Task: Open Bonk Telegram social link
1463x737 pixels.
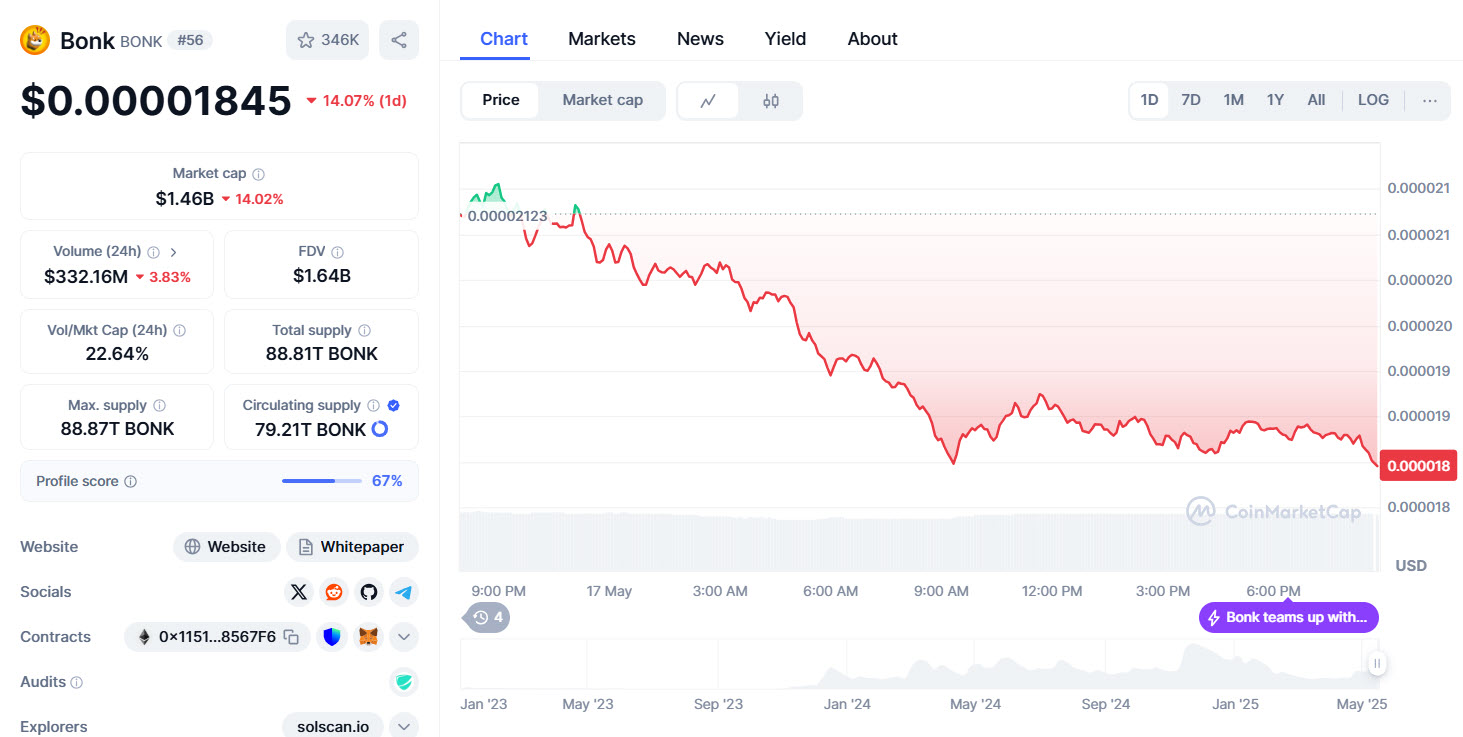Action: point(404,592)
